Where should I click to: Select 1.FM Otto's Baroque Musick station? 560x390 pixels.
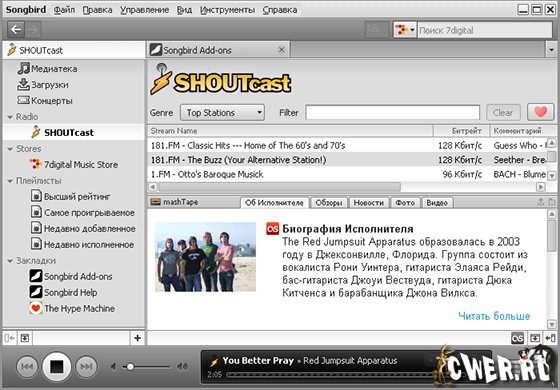(x=346, y=174)
